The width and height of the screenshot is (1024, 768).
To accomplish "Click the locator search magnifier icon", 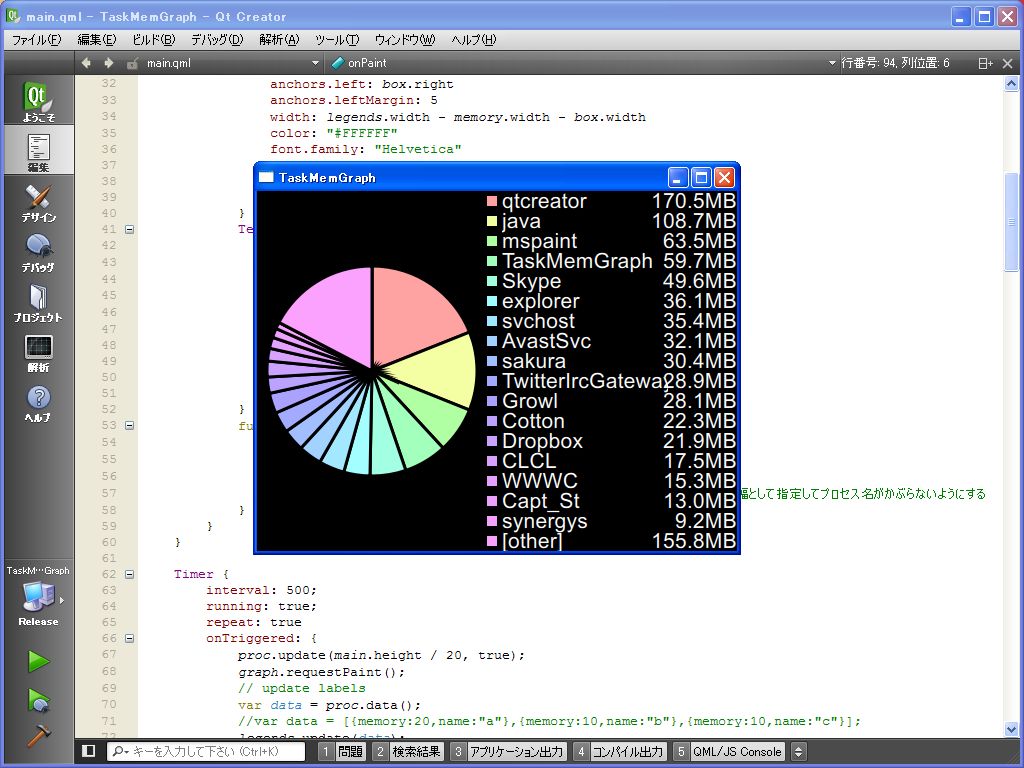I will point(120,752).
